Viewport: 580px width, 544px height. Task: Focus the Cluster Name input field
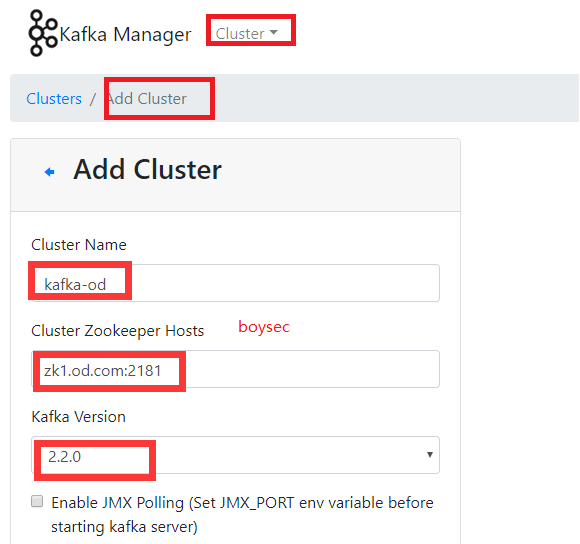pyautogui.click(x=236, y=283)
